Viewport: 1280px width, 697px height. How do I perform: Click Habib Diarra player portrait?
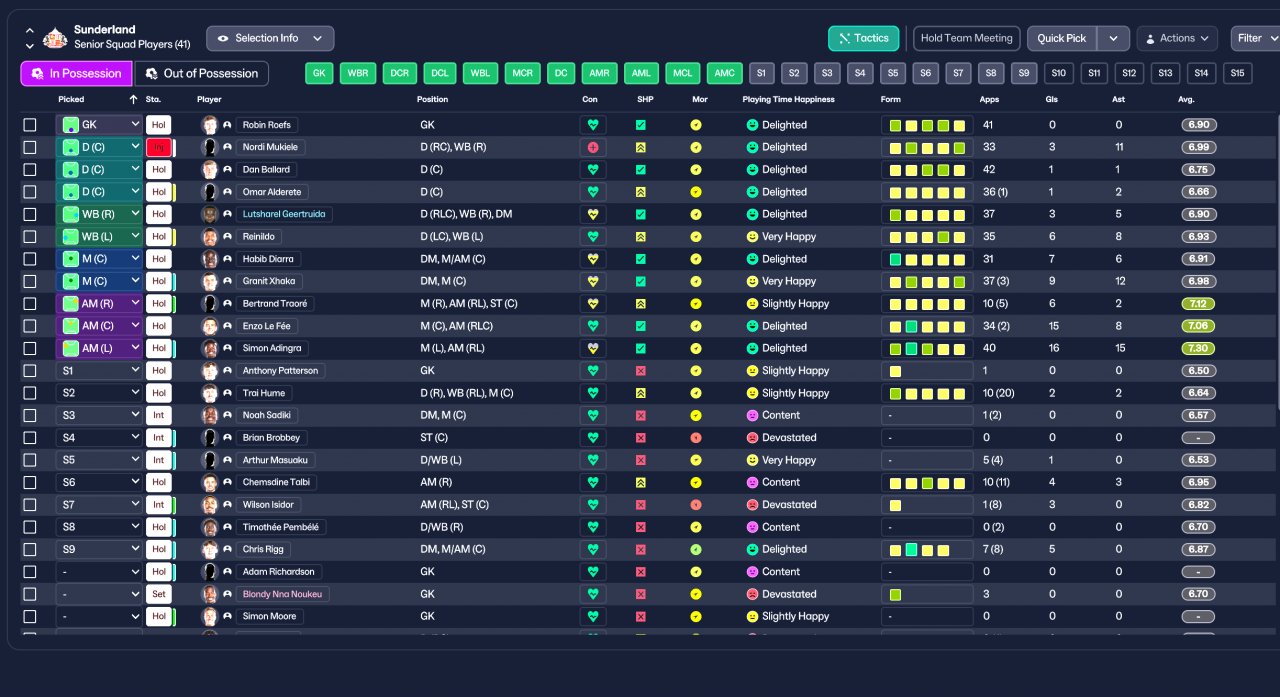(x=210, y=259)
